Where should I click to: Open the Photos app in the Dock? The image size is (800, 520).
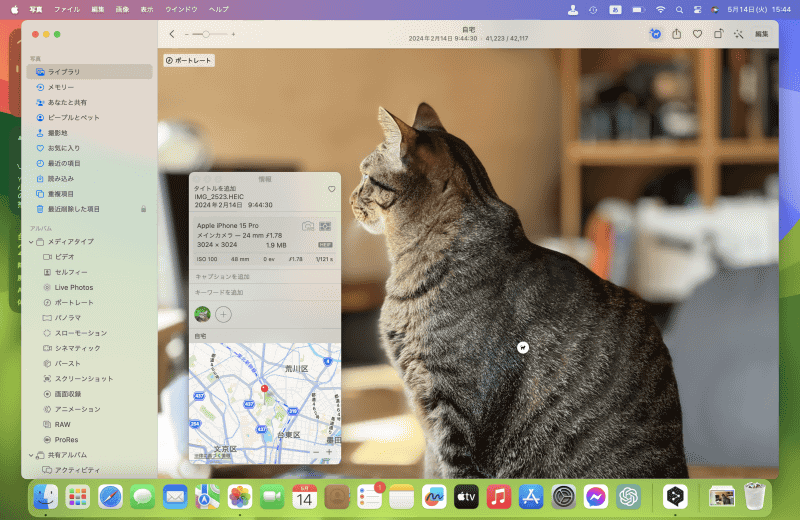pyautogui.click(x=240, y=497)
